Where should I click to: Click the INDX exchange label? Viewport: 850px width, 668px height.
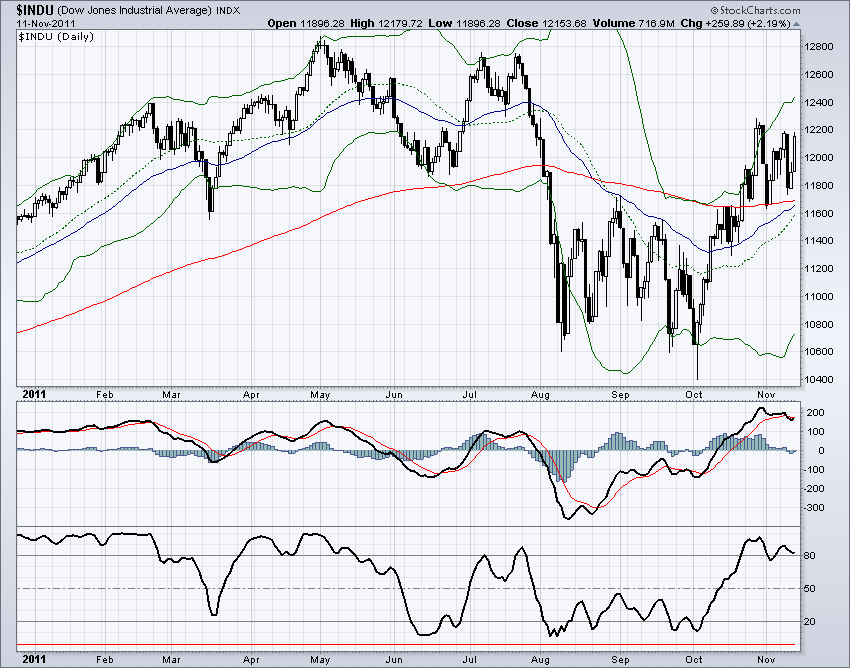(228, 10)
